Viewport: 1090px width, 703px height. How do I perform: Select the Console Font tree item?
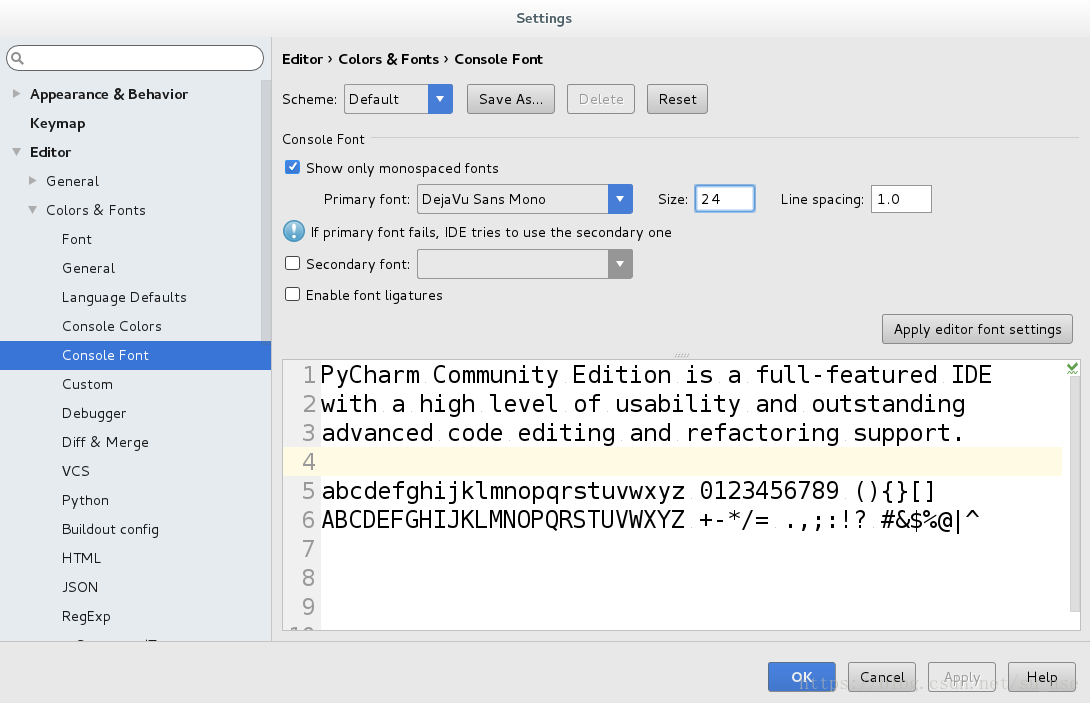point(135,355)
